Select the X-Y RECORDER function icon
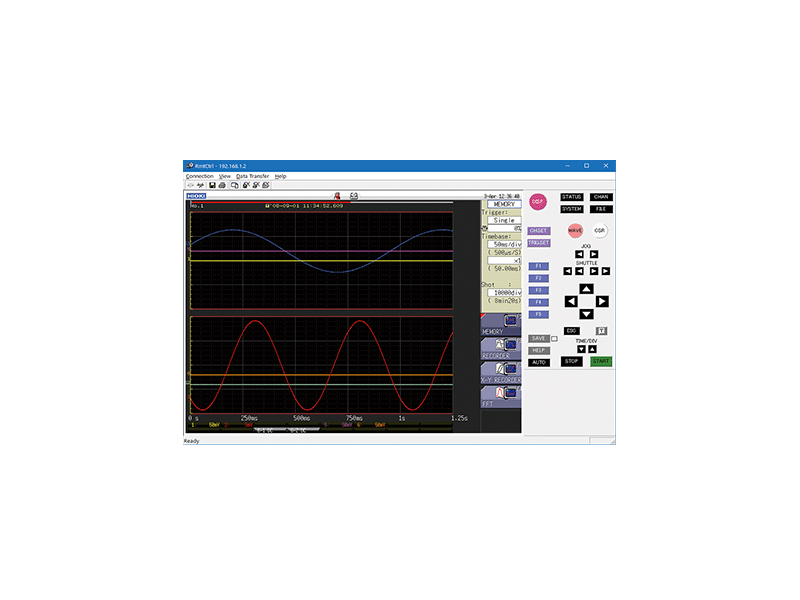The height and width of the screenshot is (600, 800). coord(501,373)
